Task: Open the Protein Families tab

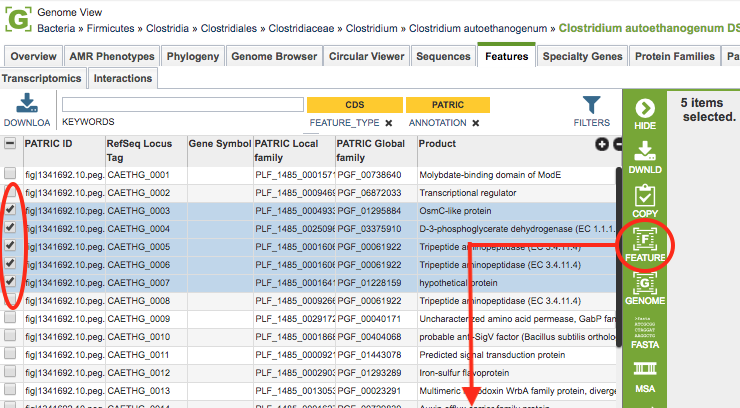Action: click(x=675, y=56)
